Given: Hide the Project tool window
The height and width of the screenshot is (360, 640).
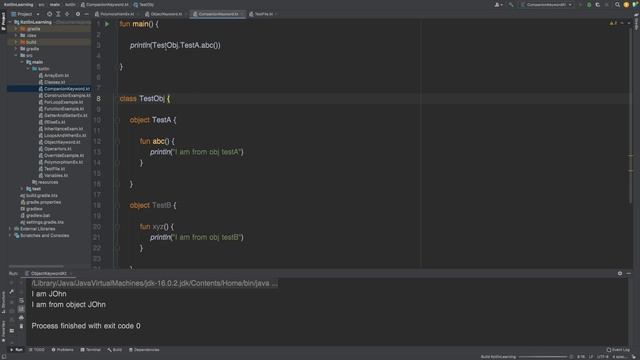Looking at the screenshot, I should 86,14.
